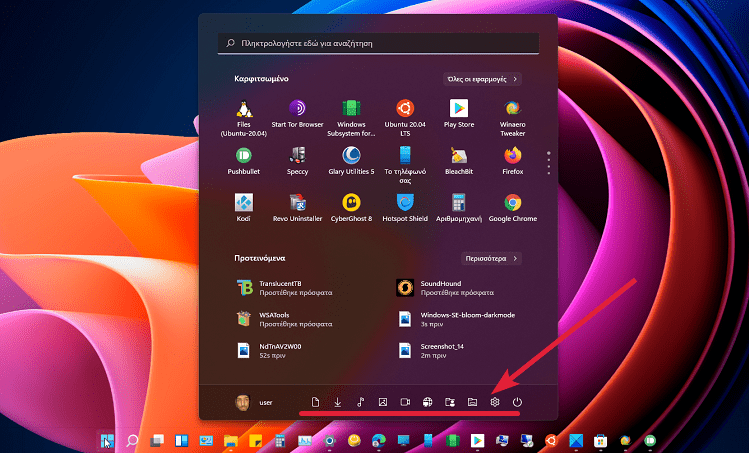Open File Explorer icon in Start footer
Screen dimensions: 749x453
(472, 402)
